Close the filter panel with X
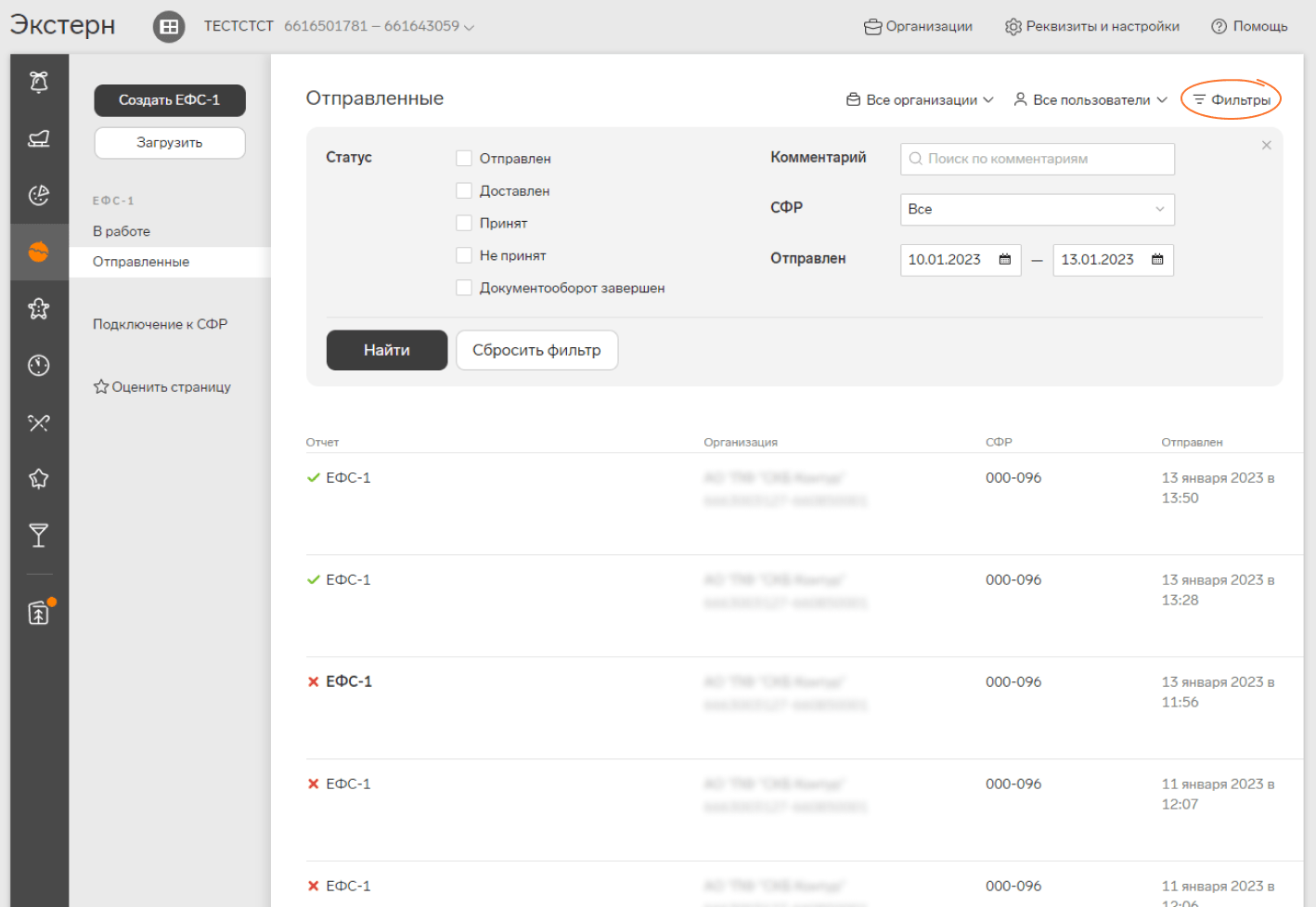Screen dimensions: 1316x907 click(1266, 146)
